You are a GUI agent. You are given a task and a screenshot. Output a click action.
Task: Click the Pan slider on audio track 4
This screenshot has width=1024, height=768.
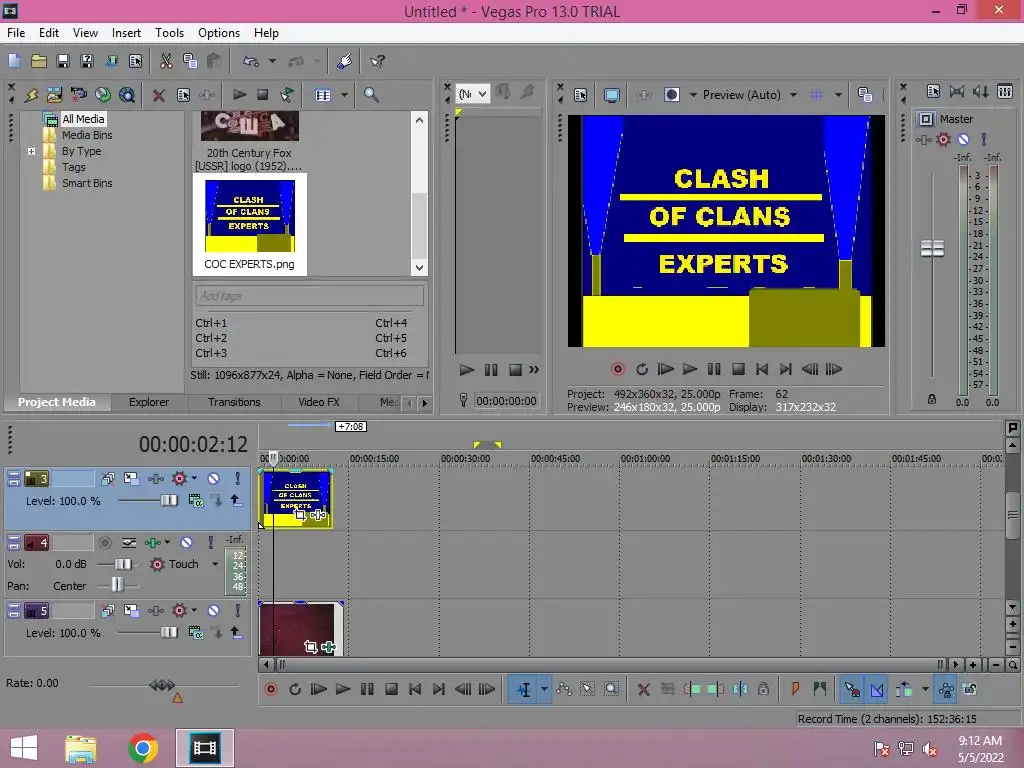[117, 584]
